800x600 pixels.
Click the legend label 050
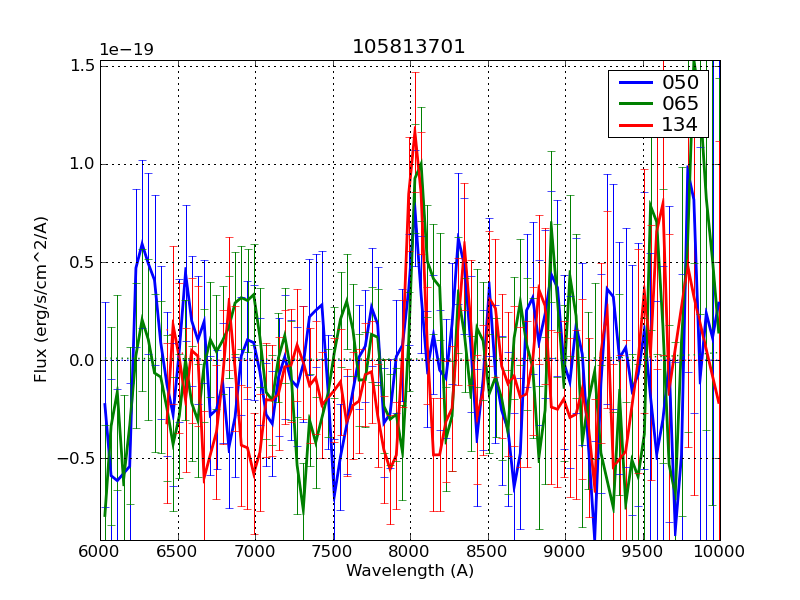click(679, 82)
